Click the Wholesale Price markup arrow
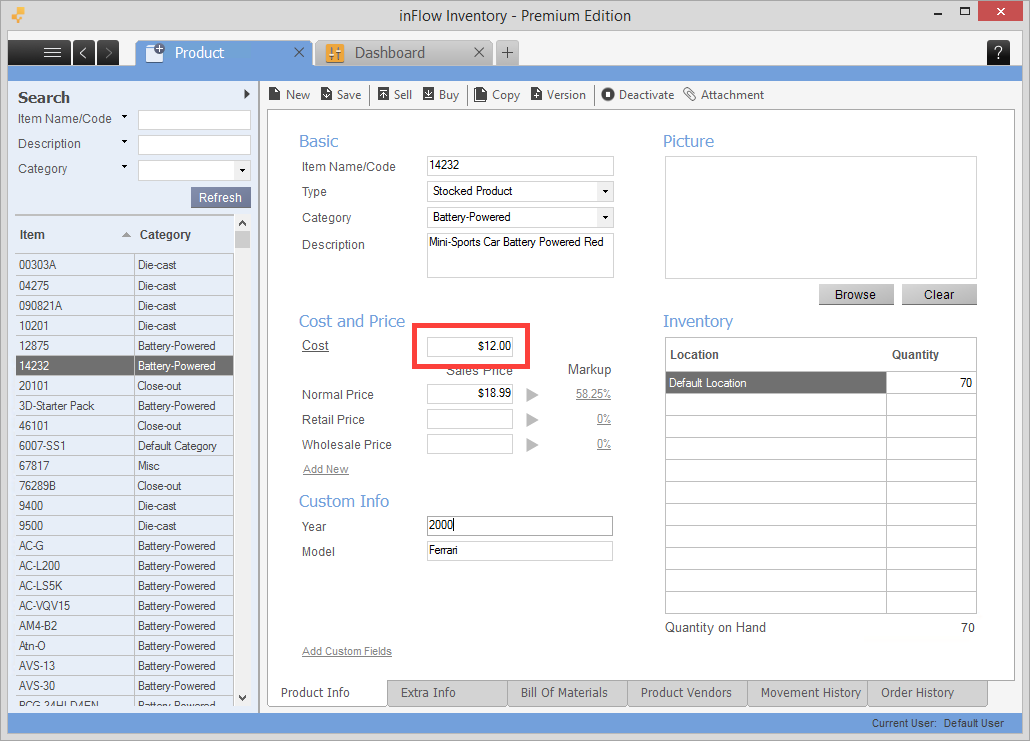This screenshot has width=1030, height=741. [532, 445]
